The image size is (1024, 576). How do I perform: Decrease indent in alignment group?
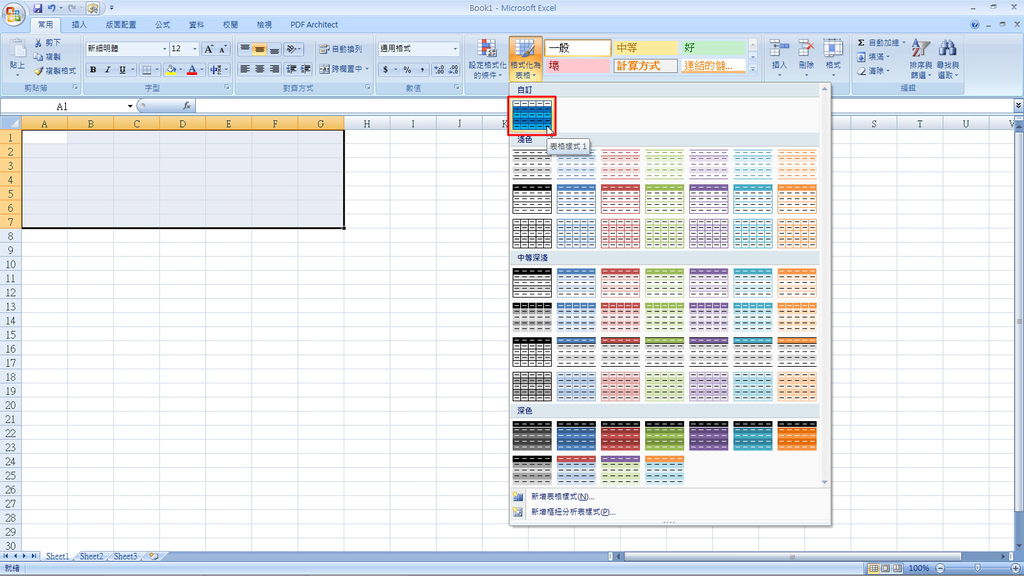[291, 69]
